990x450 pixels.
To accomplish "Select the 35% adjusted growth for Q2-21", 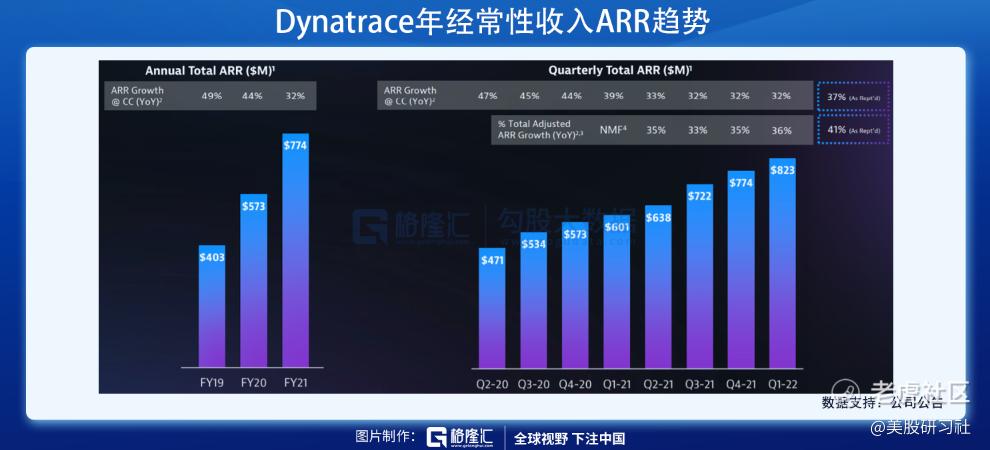I will coord(655,130).
